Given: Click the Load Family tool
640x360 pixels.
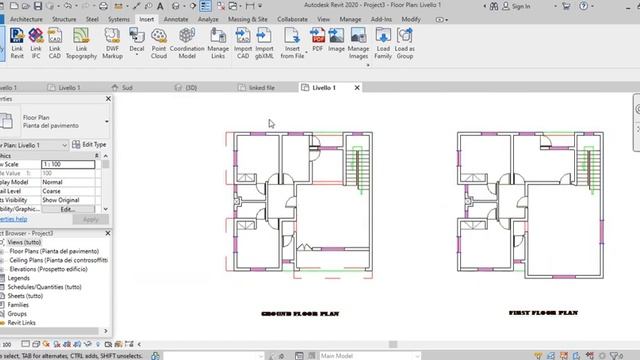Looking at the screenshot, I should [x=383, y=44].
